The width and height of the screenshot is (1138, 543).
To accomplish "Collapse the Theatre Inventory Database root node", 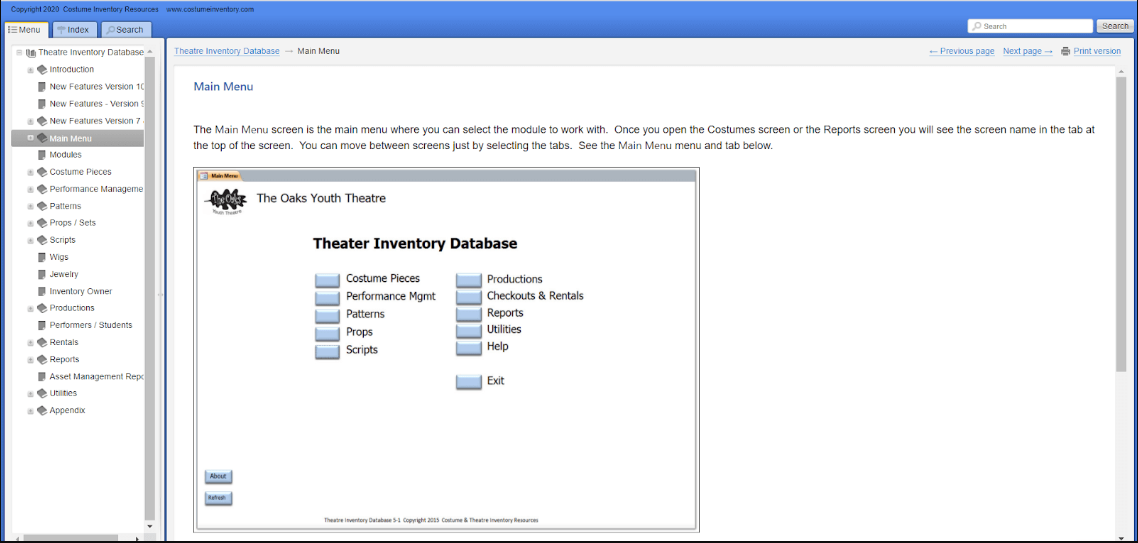I will click(19, 52).
